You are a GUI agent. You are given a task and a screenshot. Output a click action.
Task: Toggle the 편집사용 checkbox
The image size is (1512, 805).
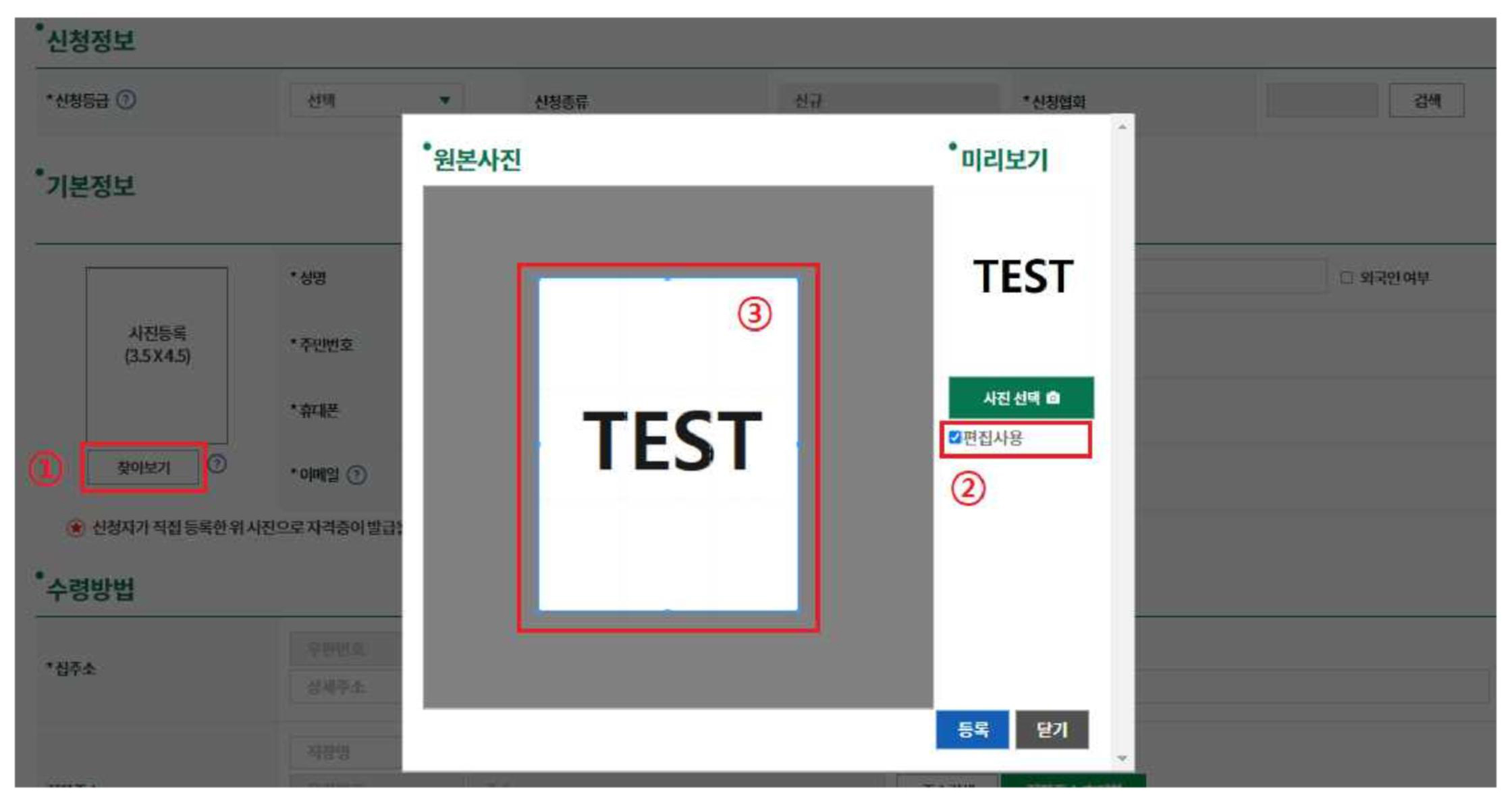[954, 437]
